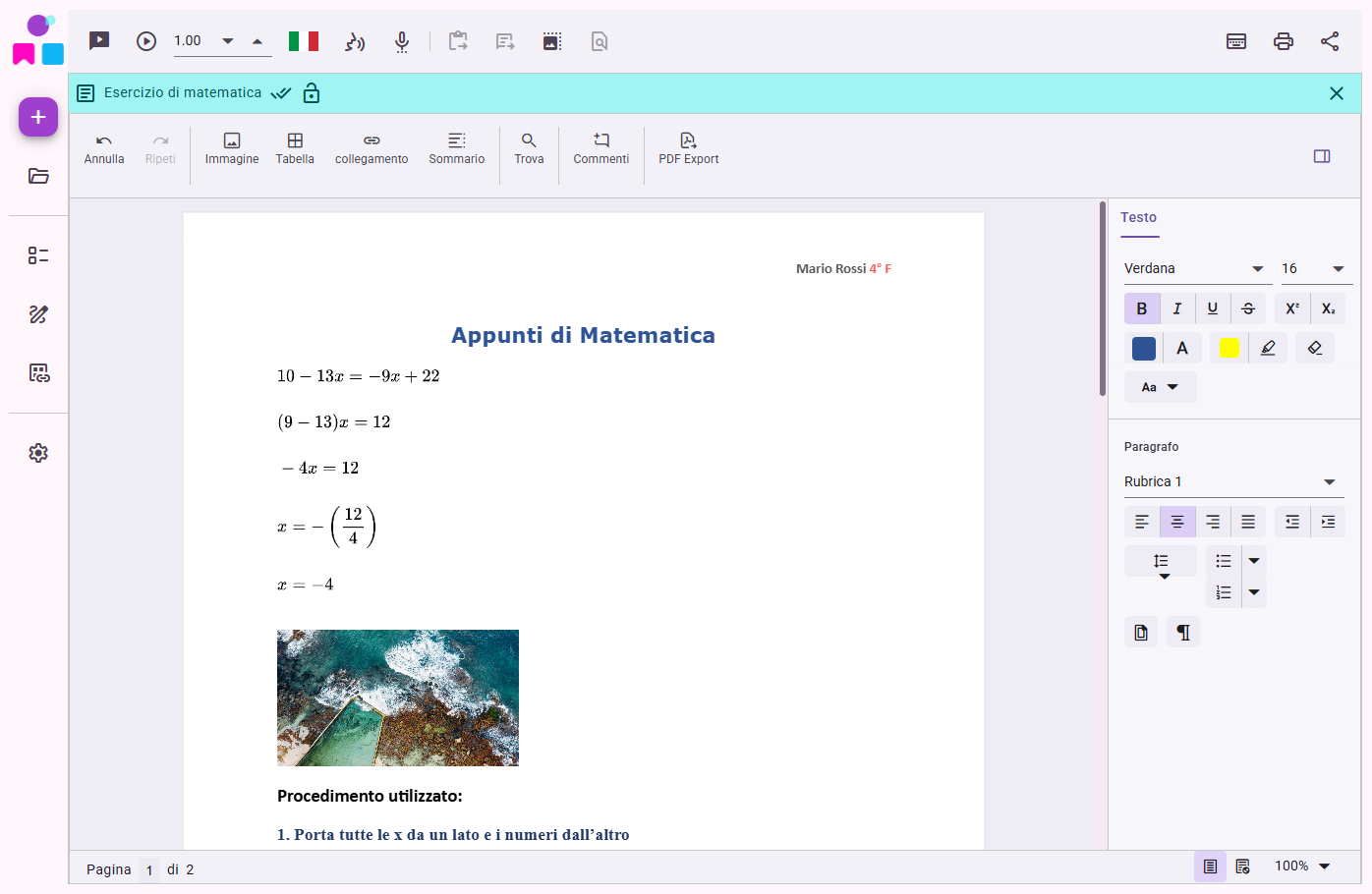Click Ripeti redo button
This screenshot has width=1372, height=894.
tap(160, 149)
